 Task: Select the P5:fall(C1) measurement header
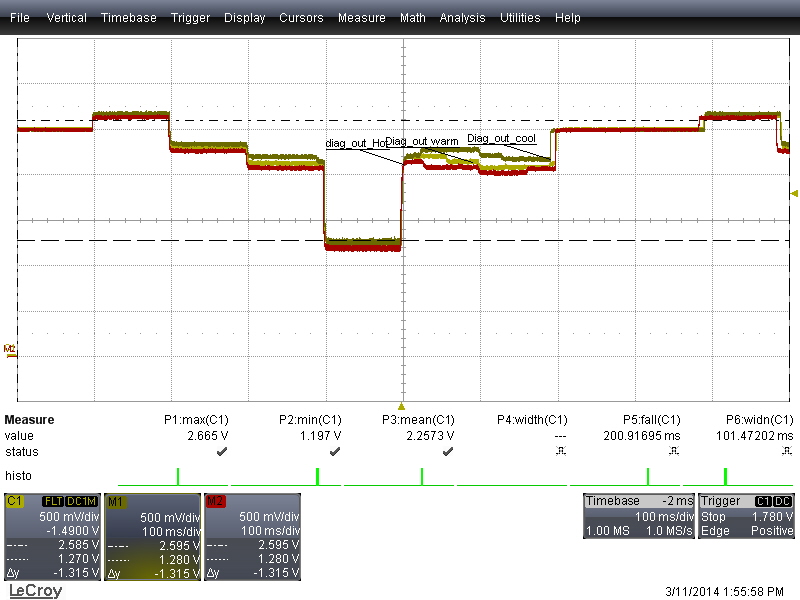(652, 420)
